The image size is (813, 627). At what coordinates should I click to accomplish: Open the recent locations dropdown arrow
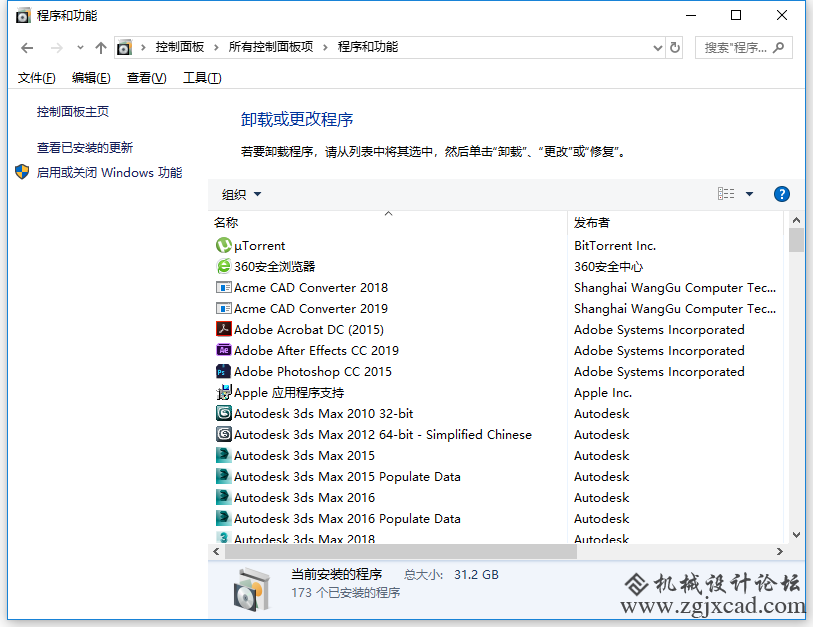pos(80,48)
